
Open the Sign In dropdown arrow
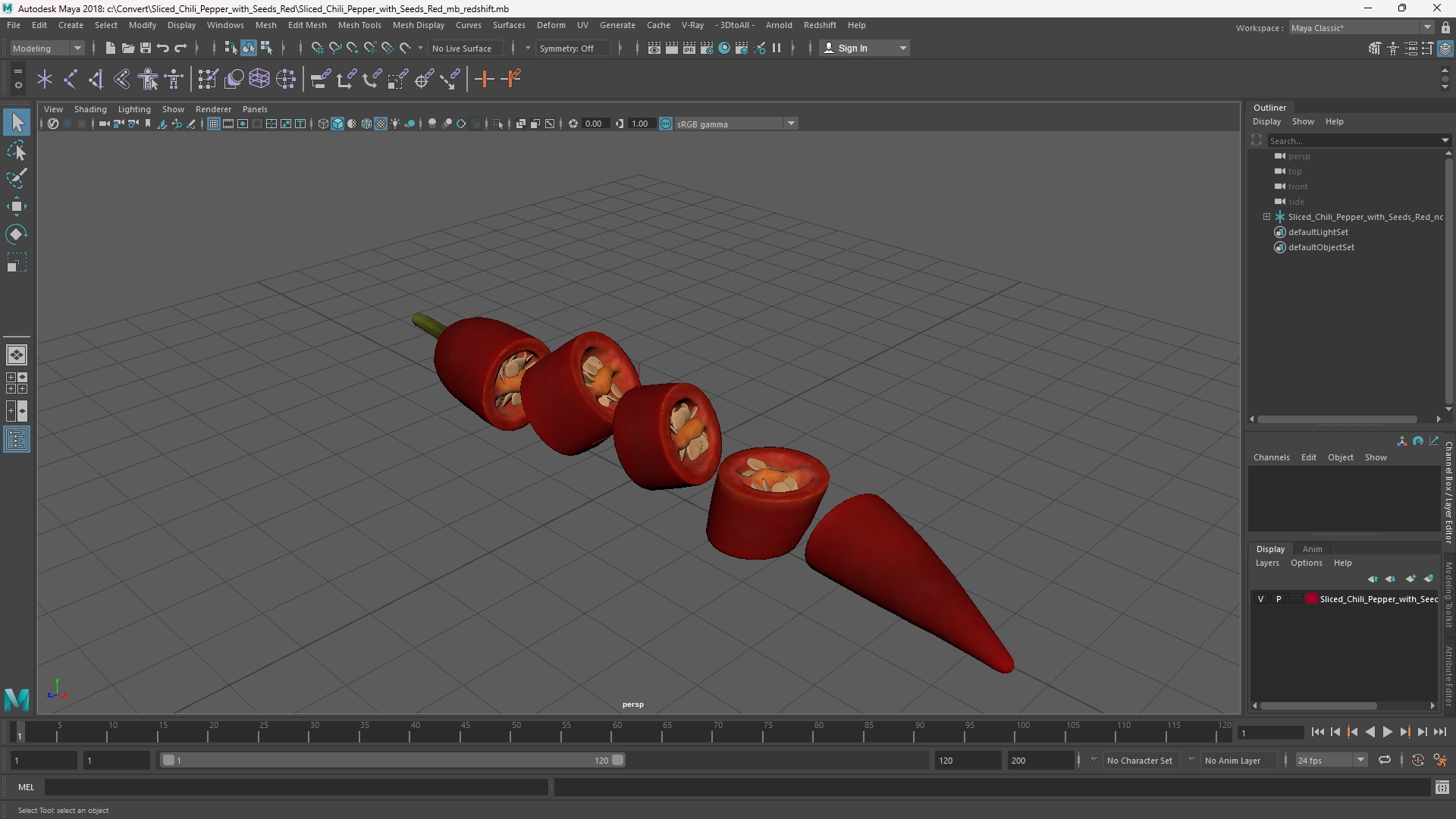tap(902, 49)
